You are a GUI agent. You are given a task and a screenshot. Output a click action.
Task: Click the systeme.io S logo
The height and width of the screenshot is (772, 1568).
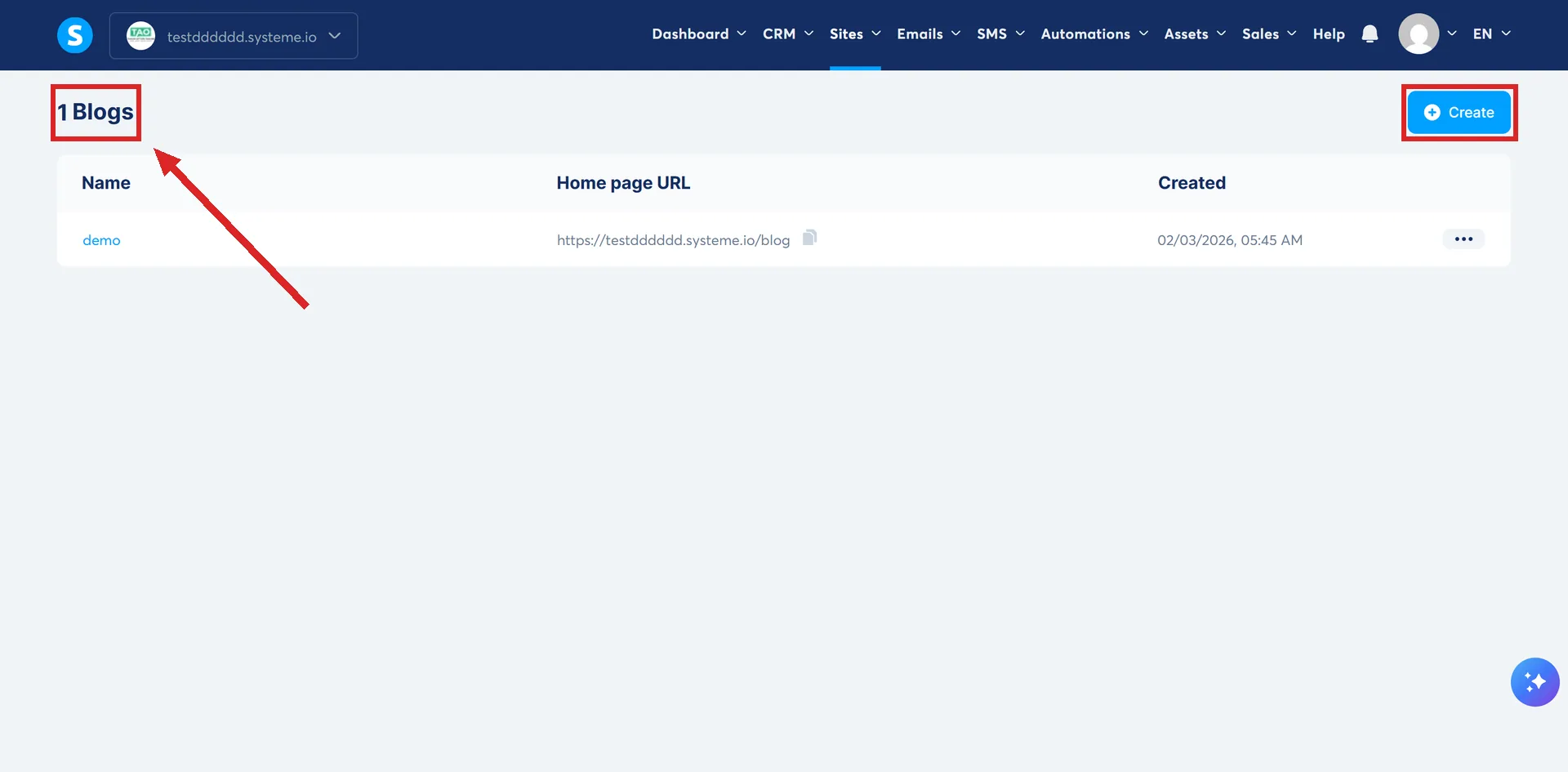tap(74, 35)
